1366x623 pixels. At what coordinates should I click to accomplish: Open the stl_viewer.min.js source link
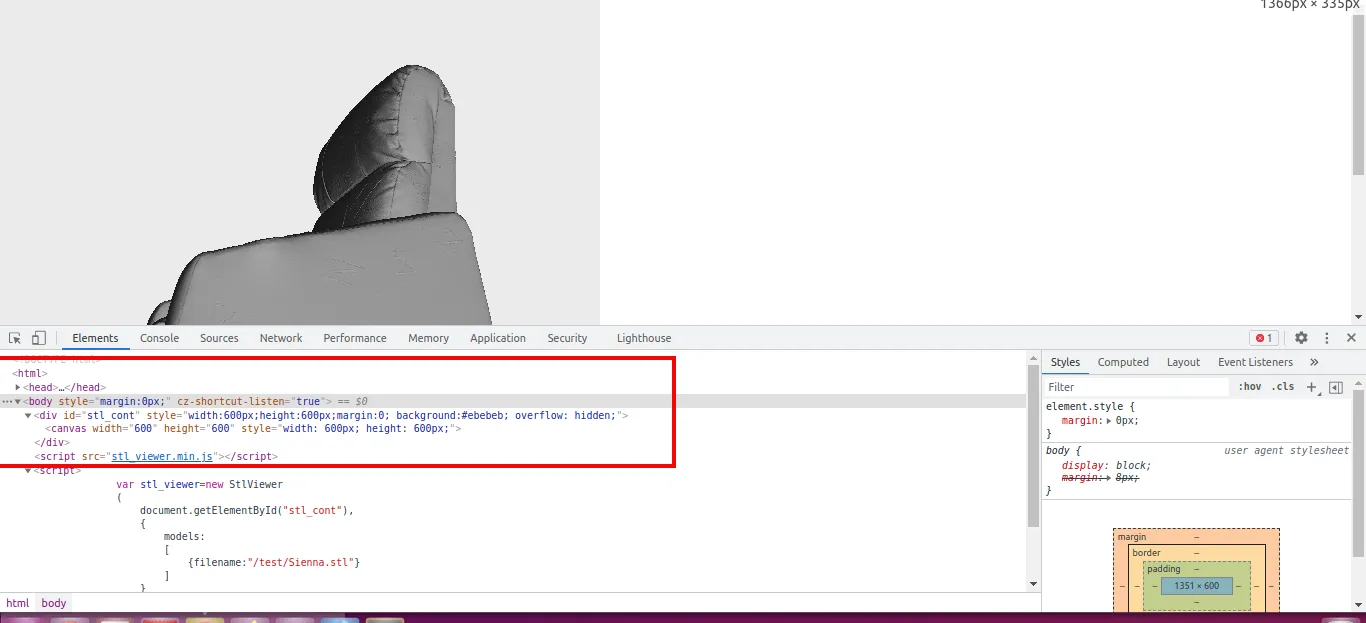click(162, 456)
